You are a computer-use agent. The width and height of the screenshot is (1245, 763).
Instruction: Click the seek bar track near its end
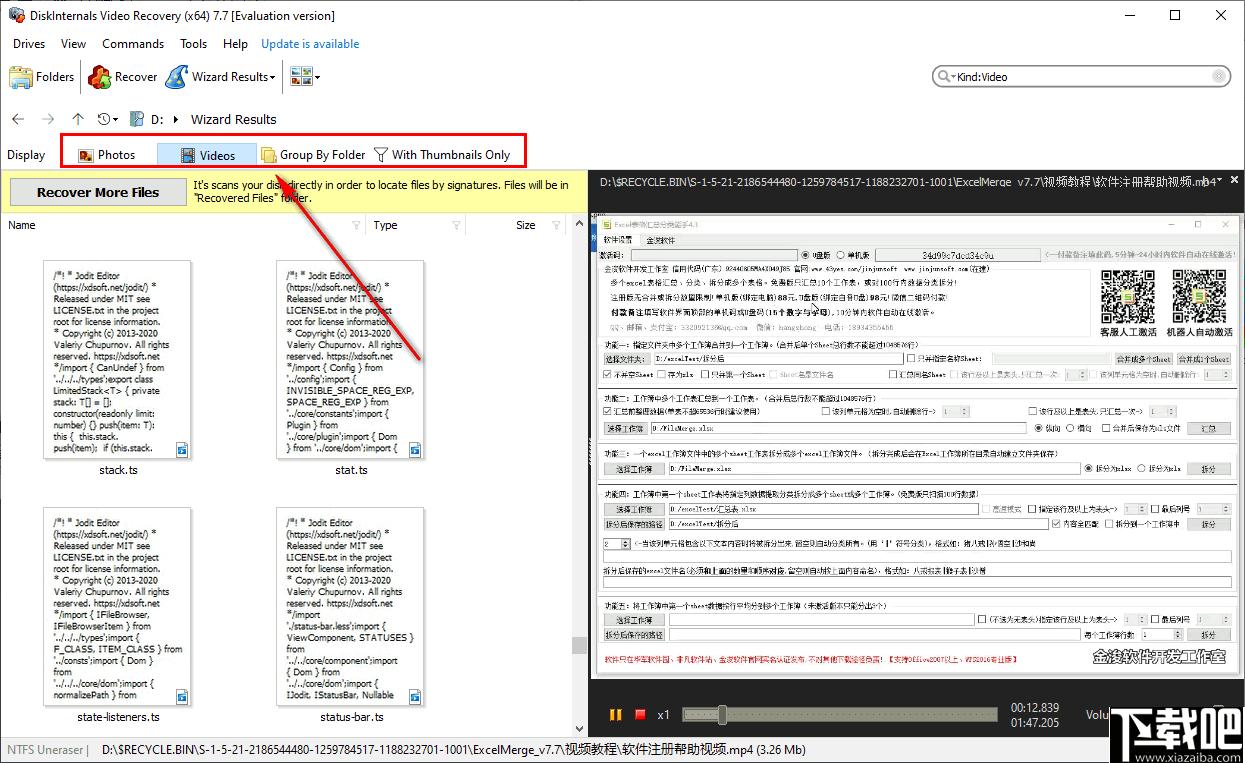coord(990,714)
